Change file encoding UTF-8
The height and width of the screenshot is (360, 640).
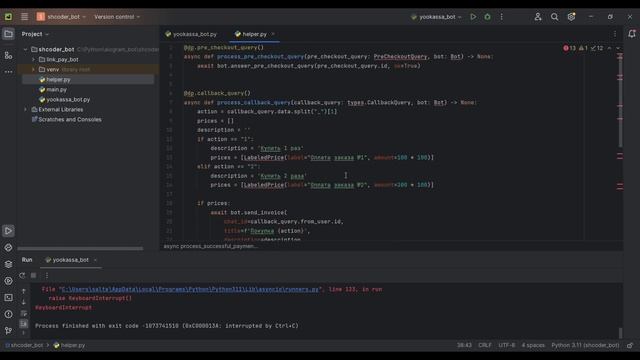click(x=507, y=345)
